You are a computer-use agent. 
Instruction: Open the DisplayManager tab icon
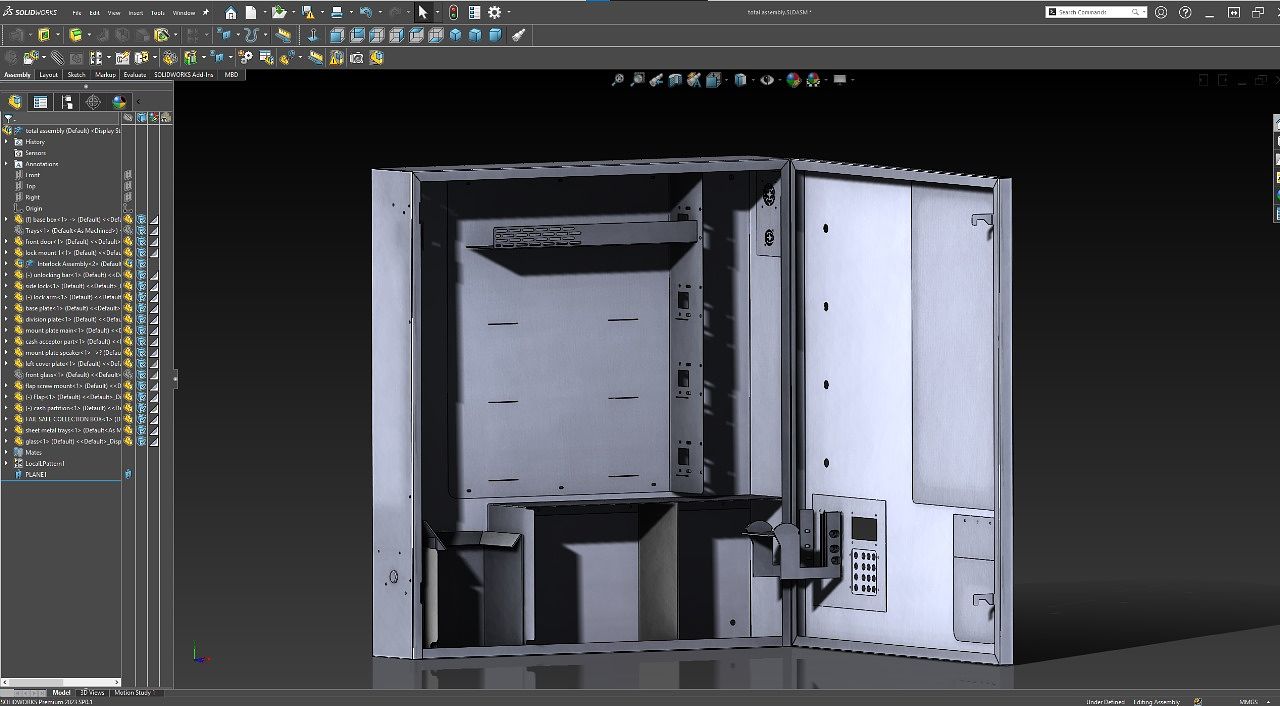[x=119, y=102]
